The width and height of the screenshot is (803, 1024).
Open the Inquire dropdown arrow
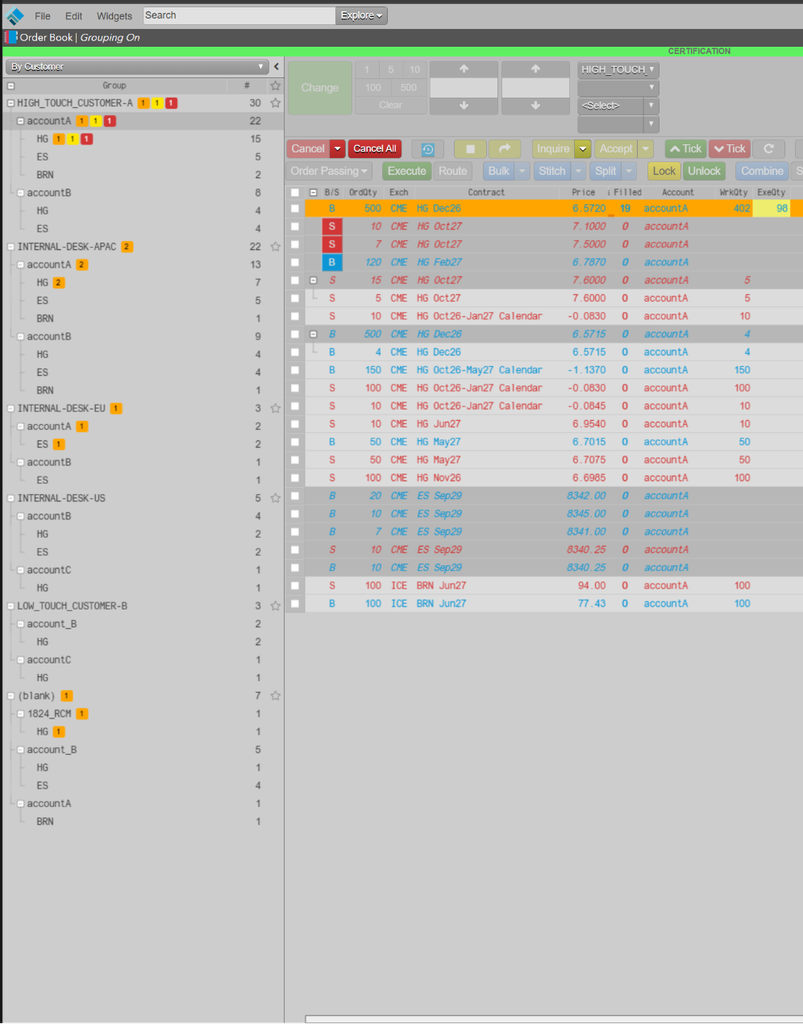click(582, 149)
